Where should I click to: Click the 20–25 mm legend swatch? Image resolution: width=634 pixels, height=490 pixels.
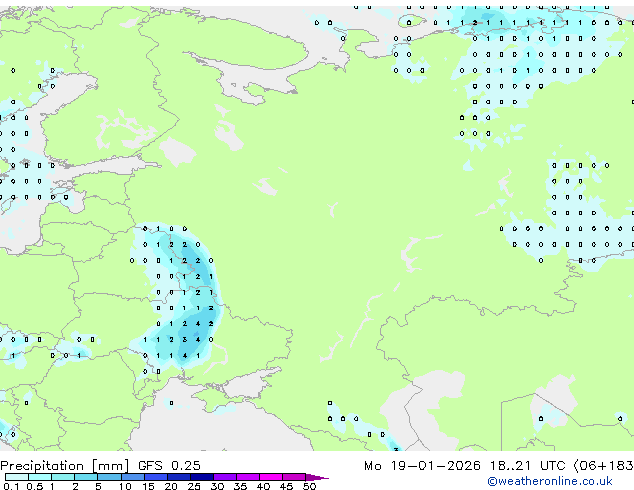point(178,477)
